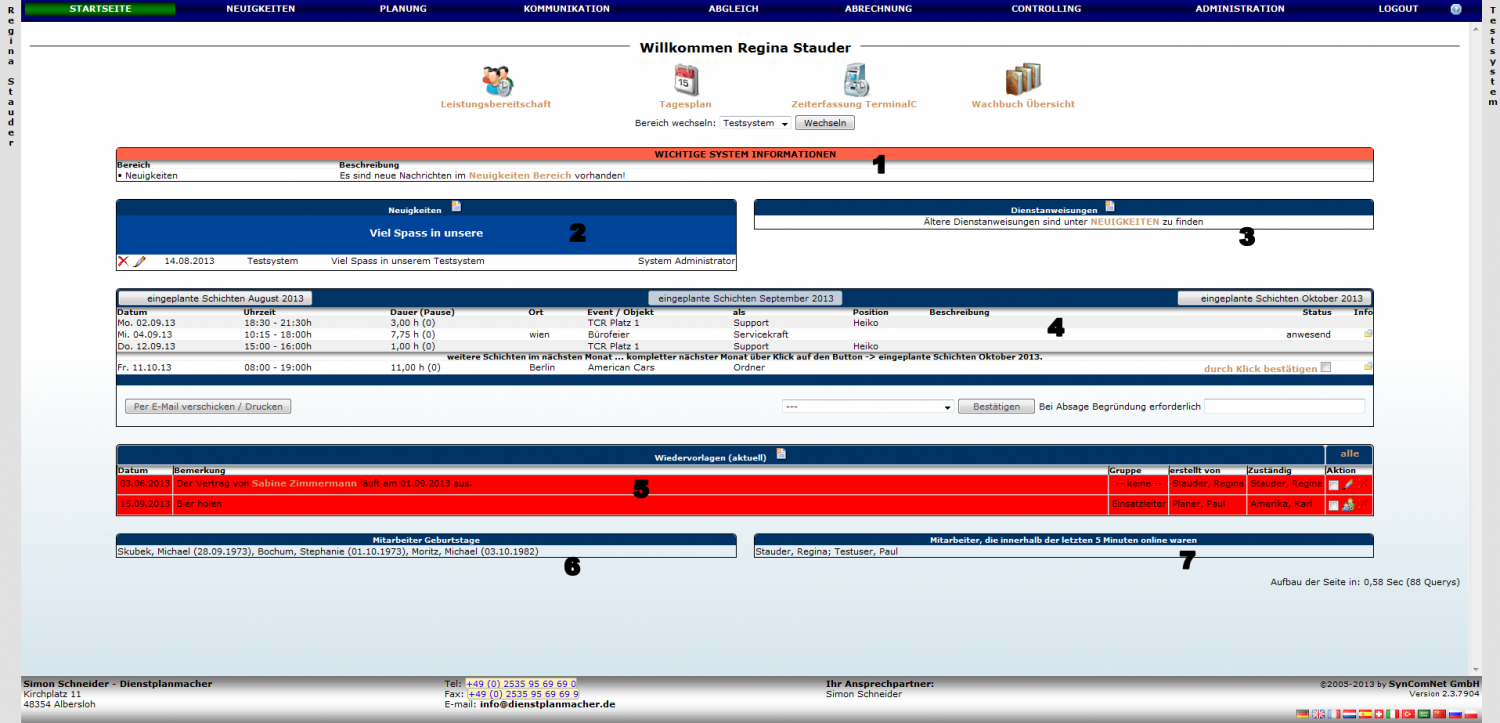
Task: Click the new-entry page icon next to Neuigkeiten header
Action: coord(456,207)
